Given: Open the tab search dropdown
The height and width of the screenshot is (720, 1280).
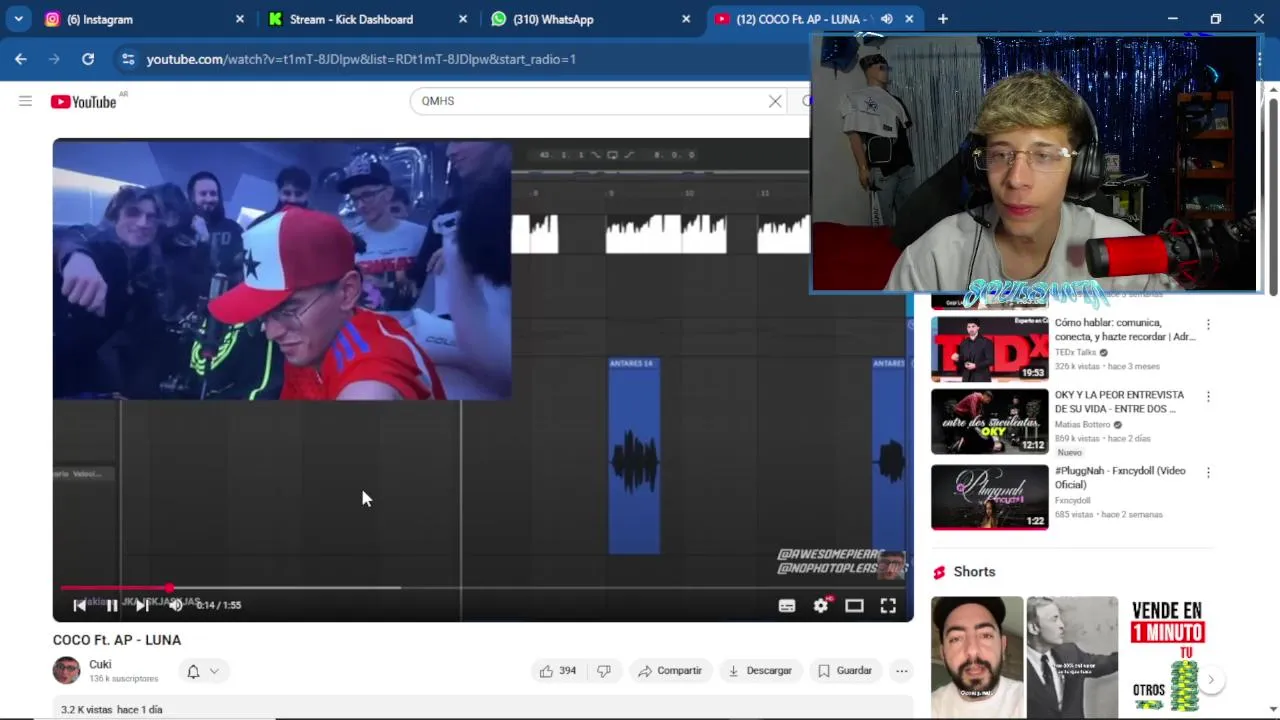Looking at the screenshot, I should 18,19.
